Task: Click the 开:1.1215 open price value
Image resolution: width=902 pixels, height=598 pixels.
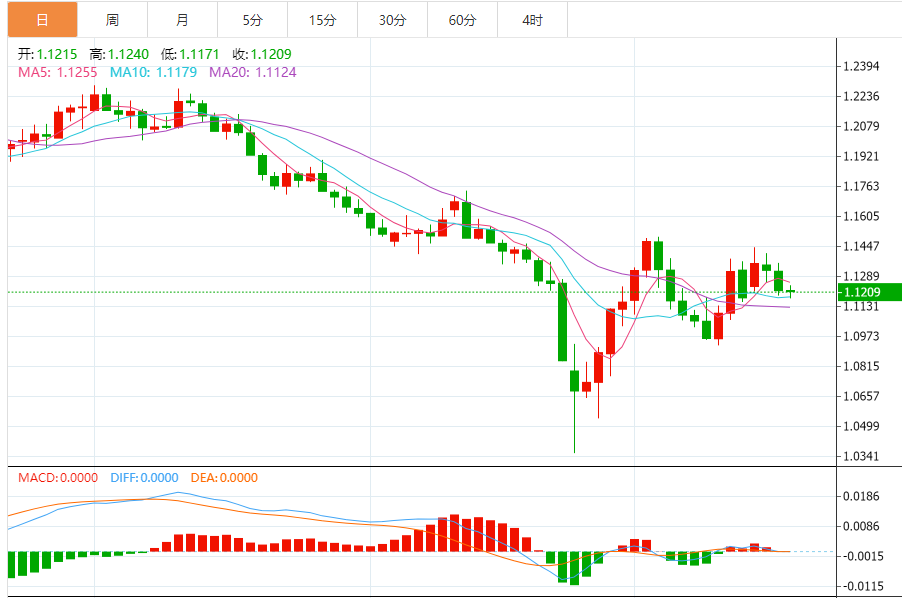Action: point(47,55)
